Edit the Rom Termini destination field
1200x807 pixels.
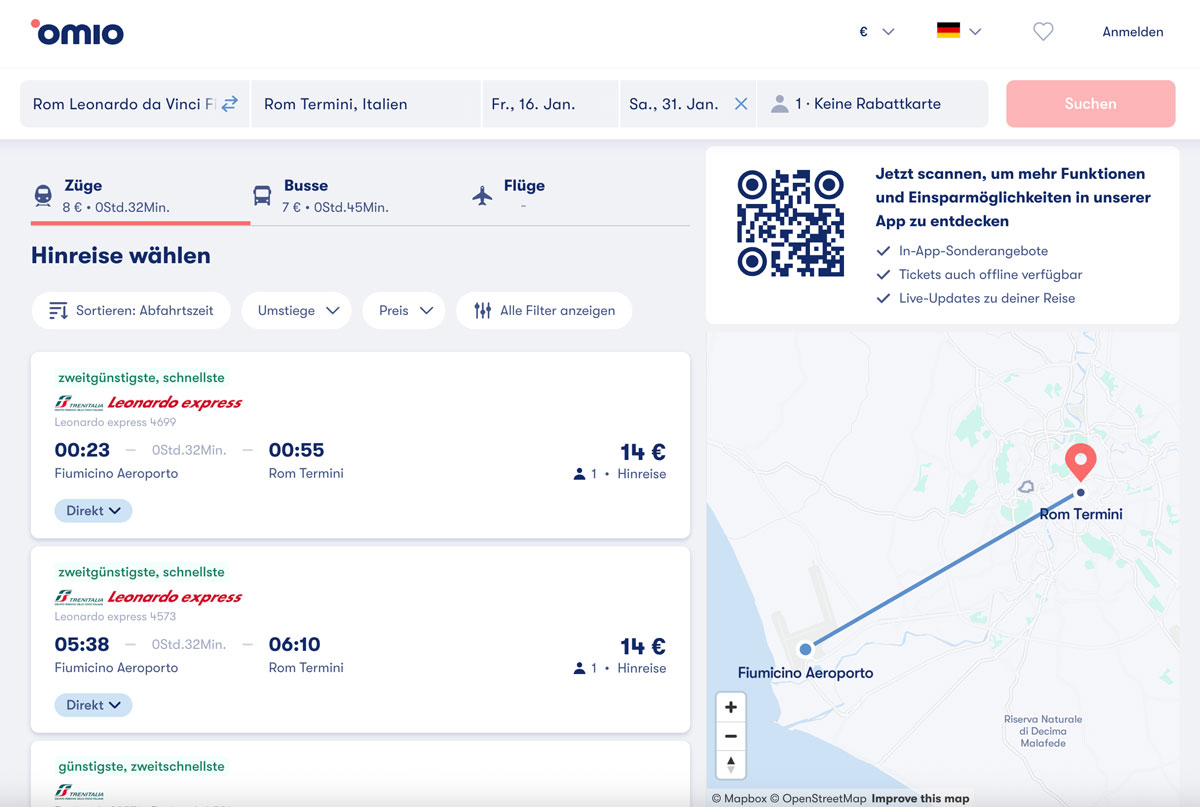pyautogui.click(x=365, y=104)
